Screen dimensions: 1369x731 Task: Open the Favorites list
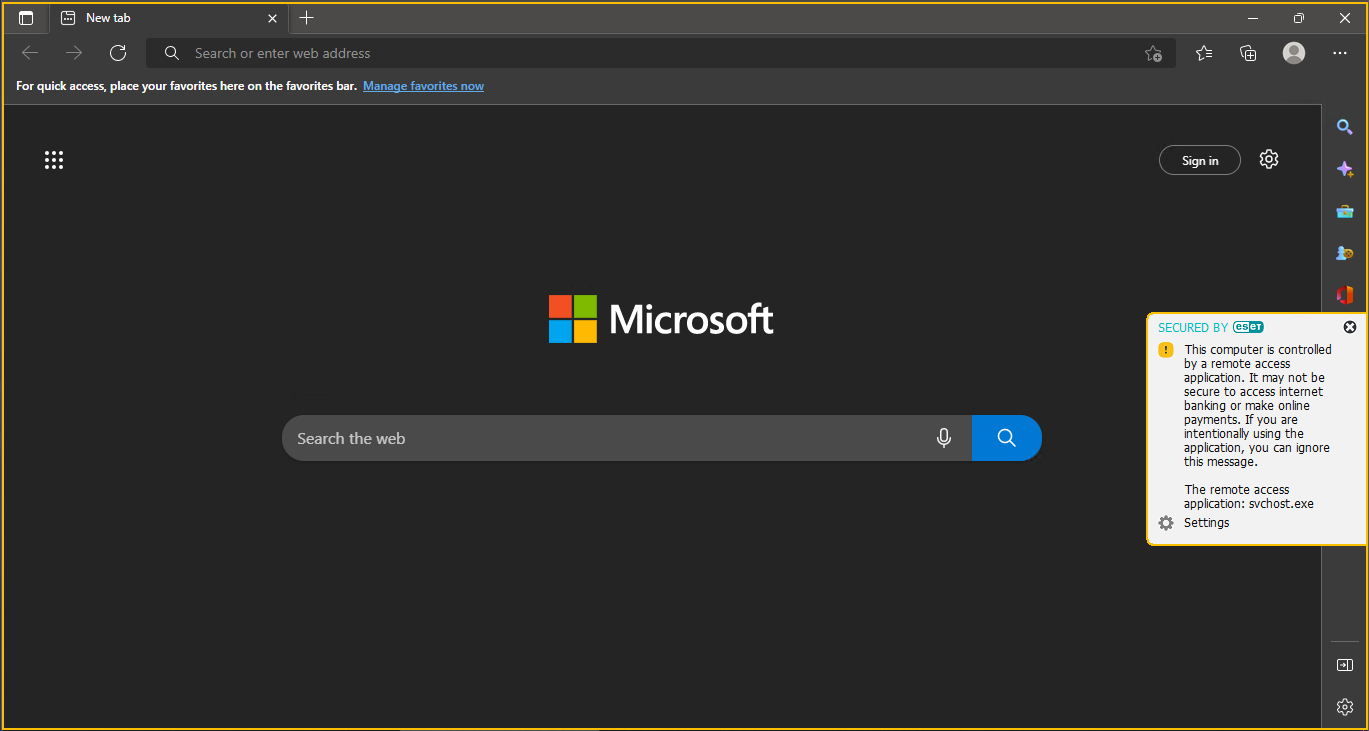pos(1204,53)
